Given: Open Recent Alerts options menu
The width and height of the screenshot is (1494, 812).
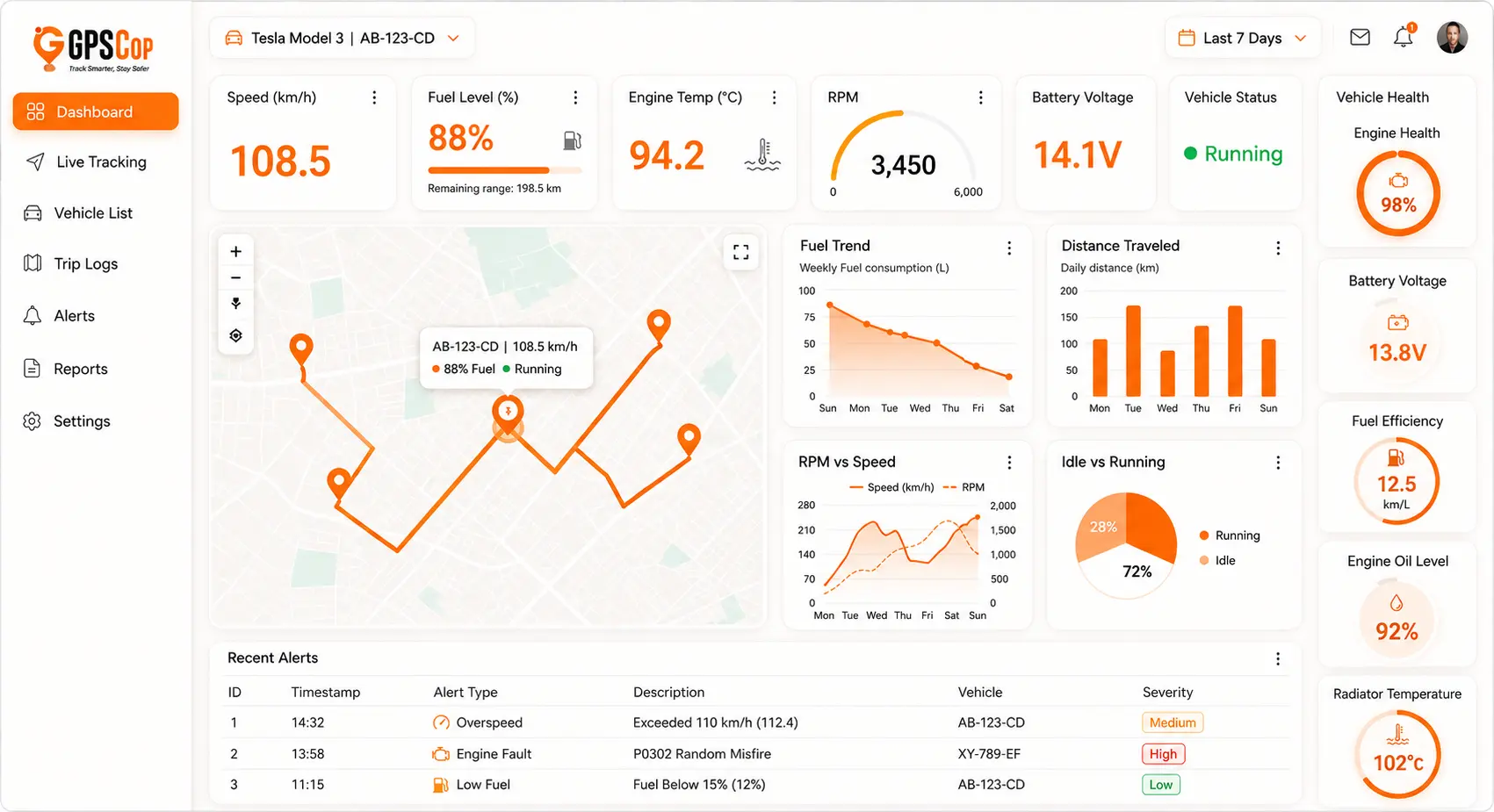Looking at the screenshot, I should (x=1278, y=658).
